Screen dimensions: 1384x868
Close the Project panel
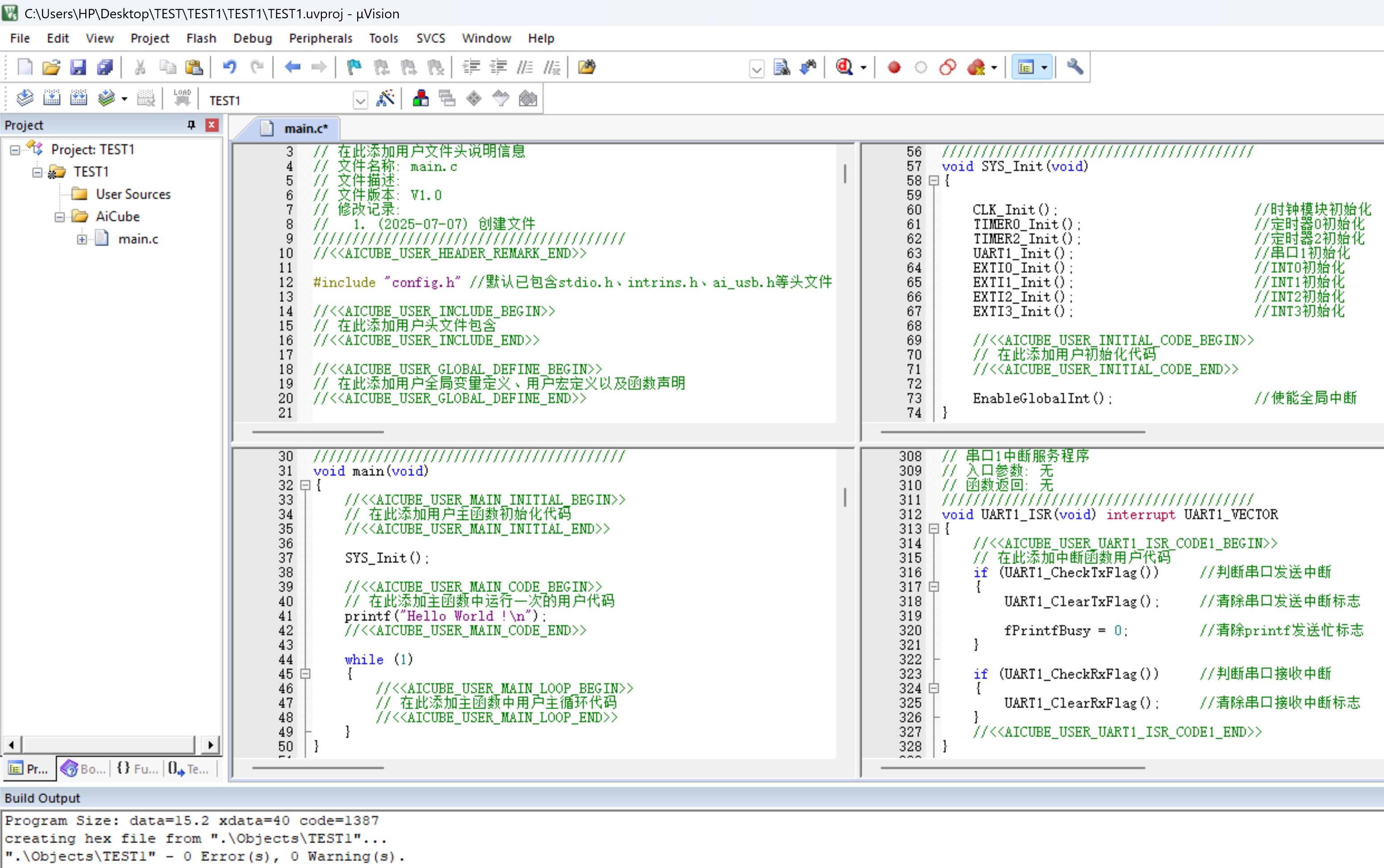(x=212, y=125)
